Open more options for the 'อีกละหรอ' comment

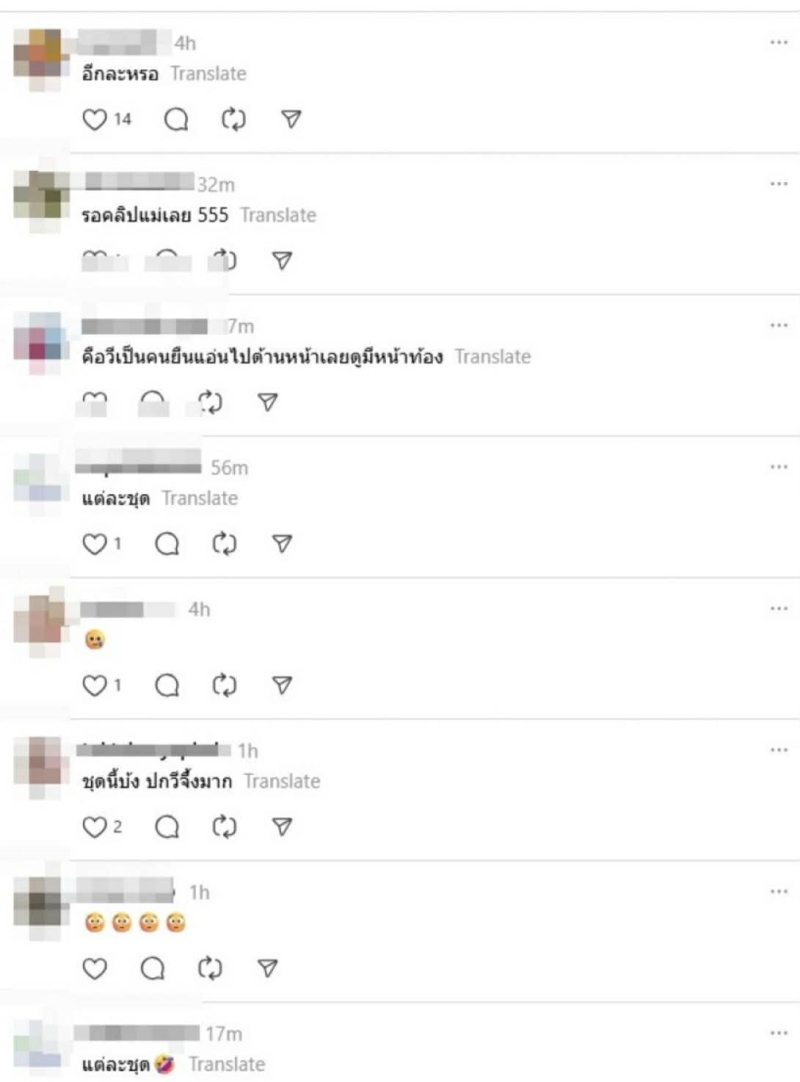click(x=779, y=43)
